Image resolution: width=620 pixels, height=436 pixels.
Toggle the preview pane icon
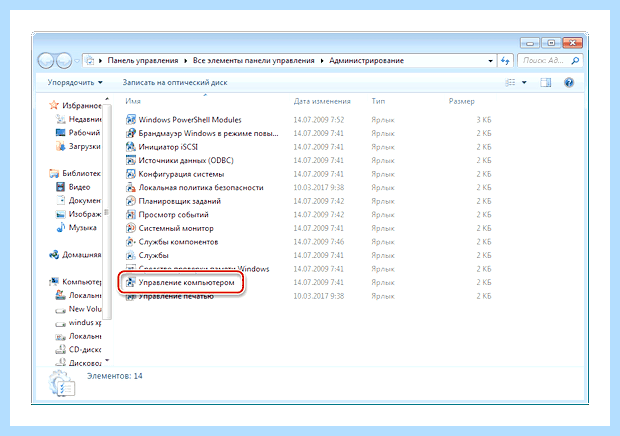(x=546, y=82)
